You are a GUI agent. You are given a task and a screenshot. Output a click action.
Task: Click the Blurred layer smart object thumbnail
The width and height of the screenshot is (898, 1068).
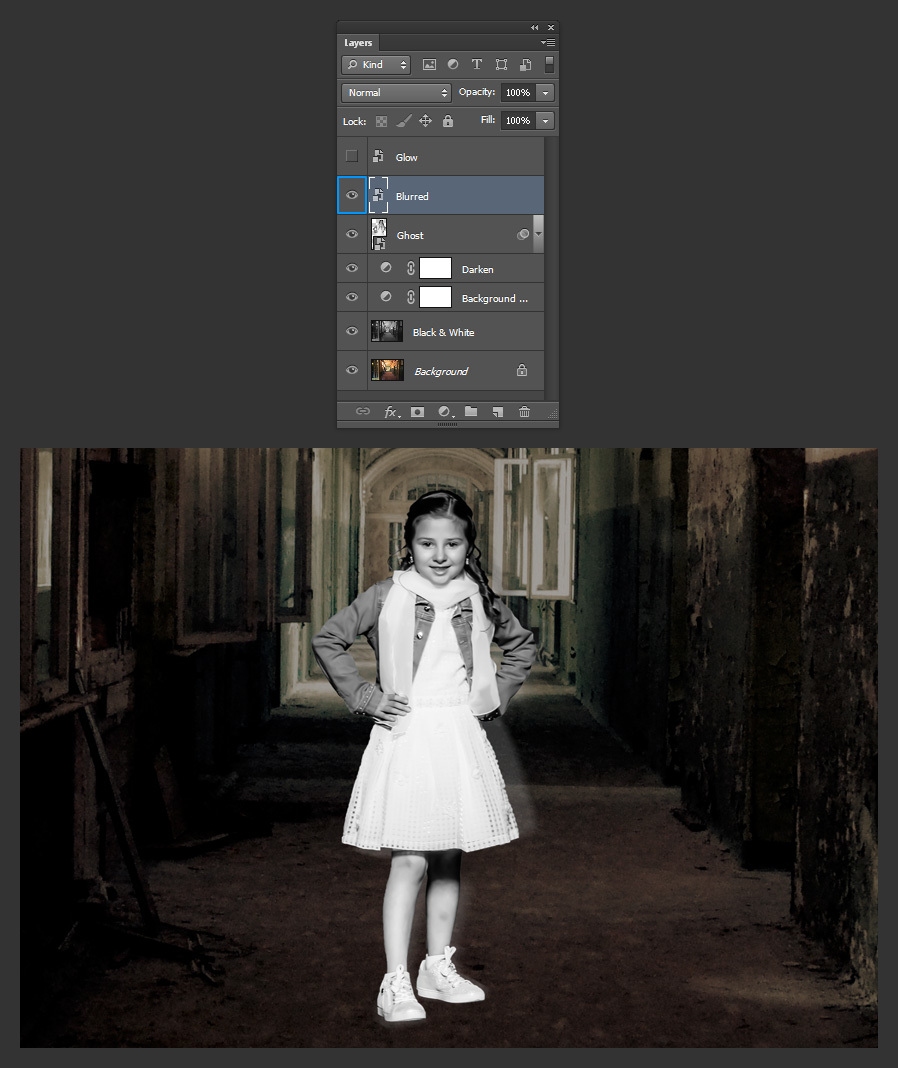coord(379,195)
